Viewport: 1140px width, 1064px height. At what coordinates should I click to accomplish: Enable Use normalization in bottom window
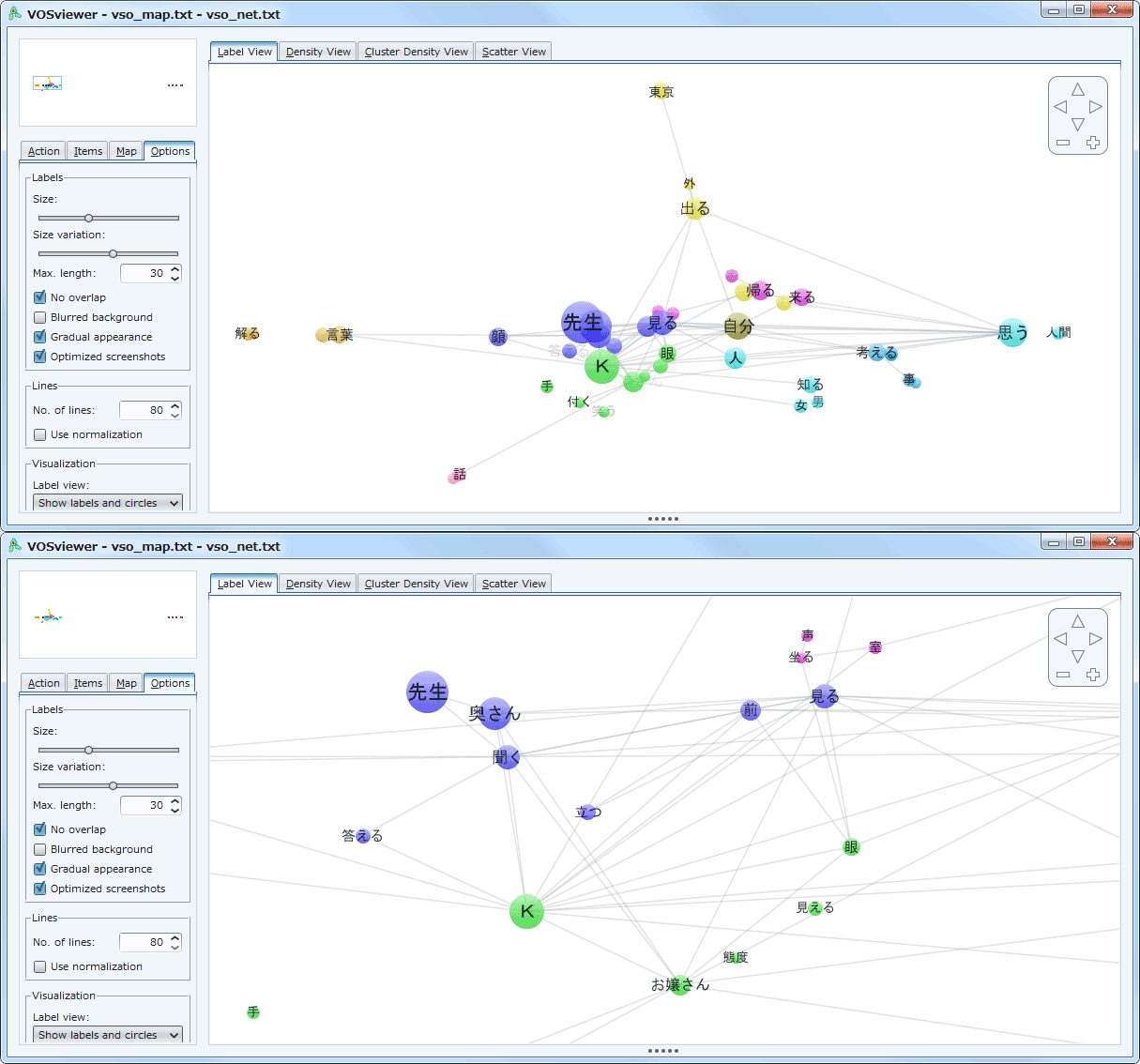[39, 966]
